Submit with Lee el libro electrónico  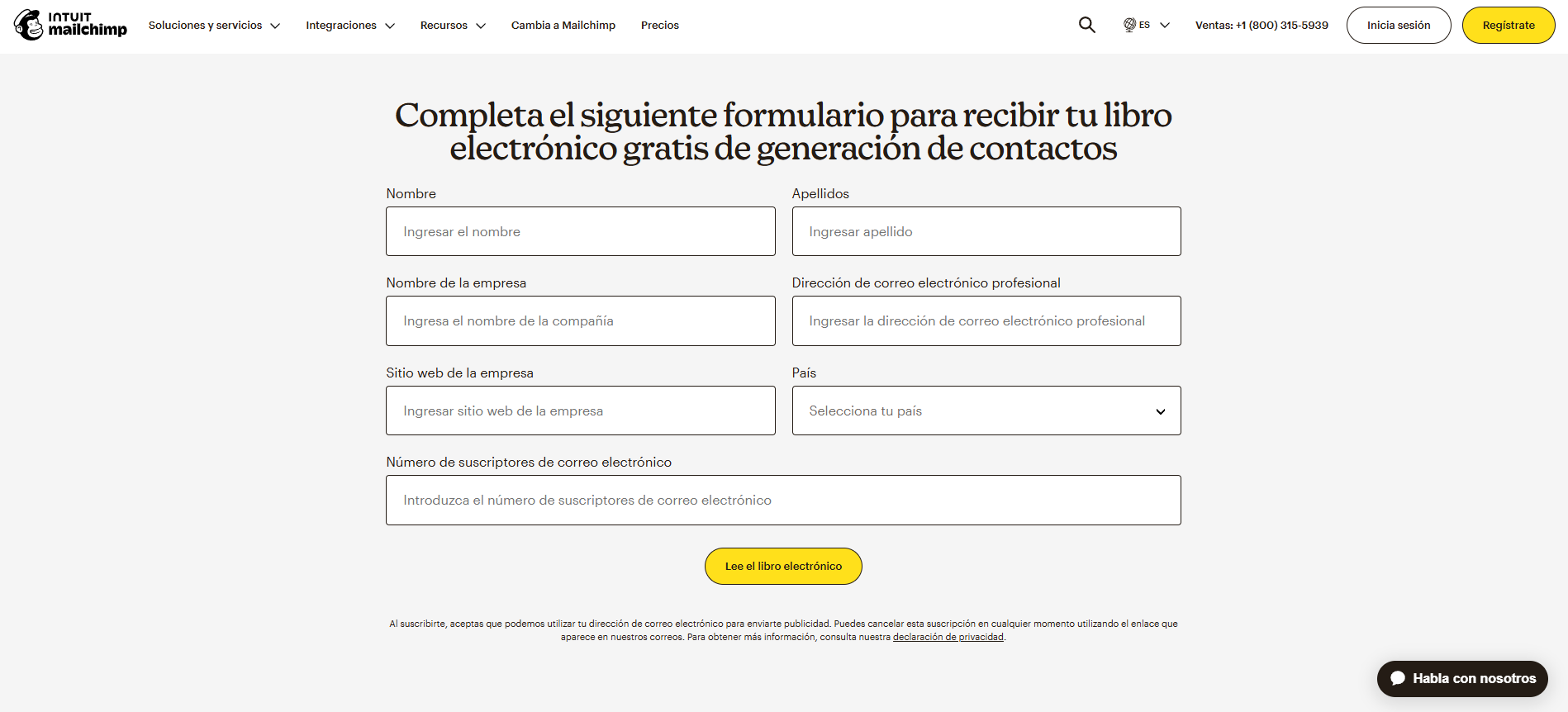(783, 566)
